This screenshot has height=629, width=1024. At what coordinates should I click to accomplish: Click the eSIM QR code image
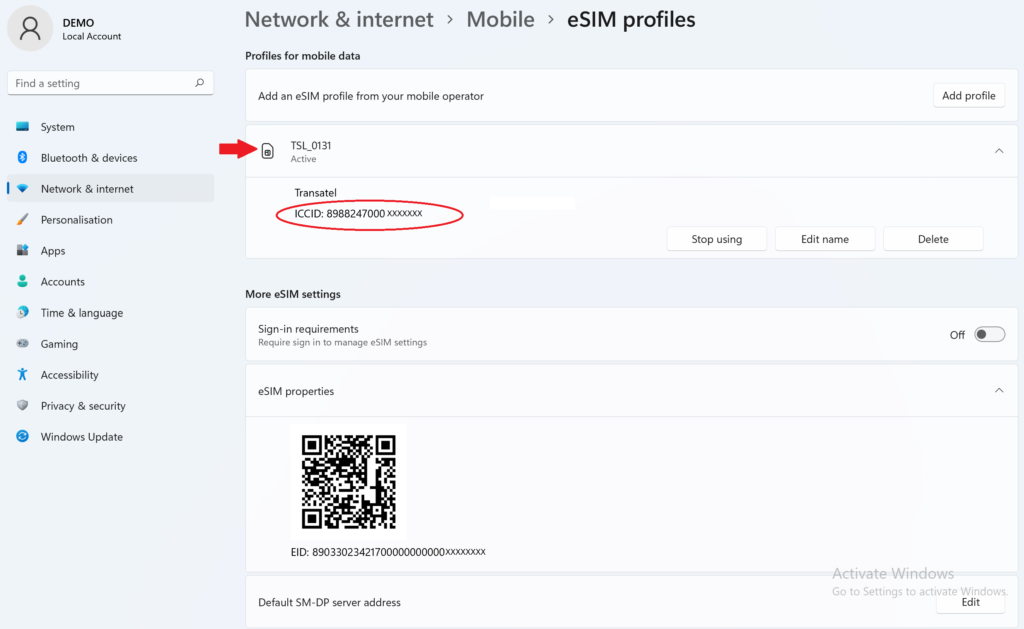tap(349, 481)
